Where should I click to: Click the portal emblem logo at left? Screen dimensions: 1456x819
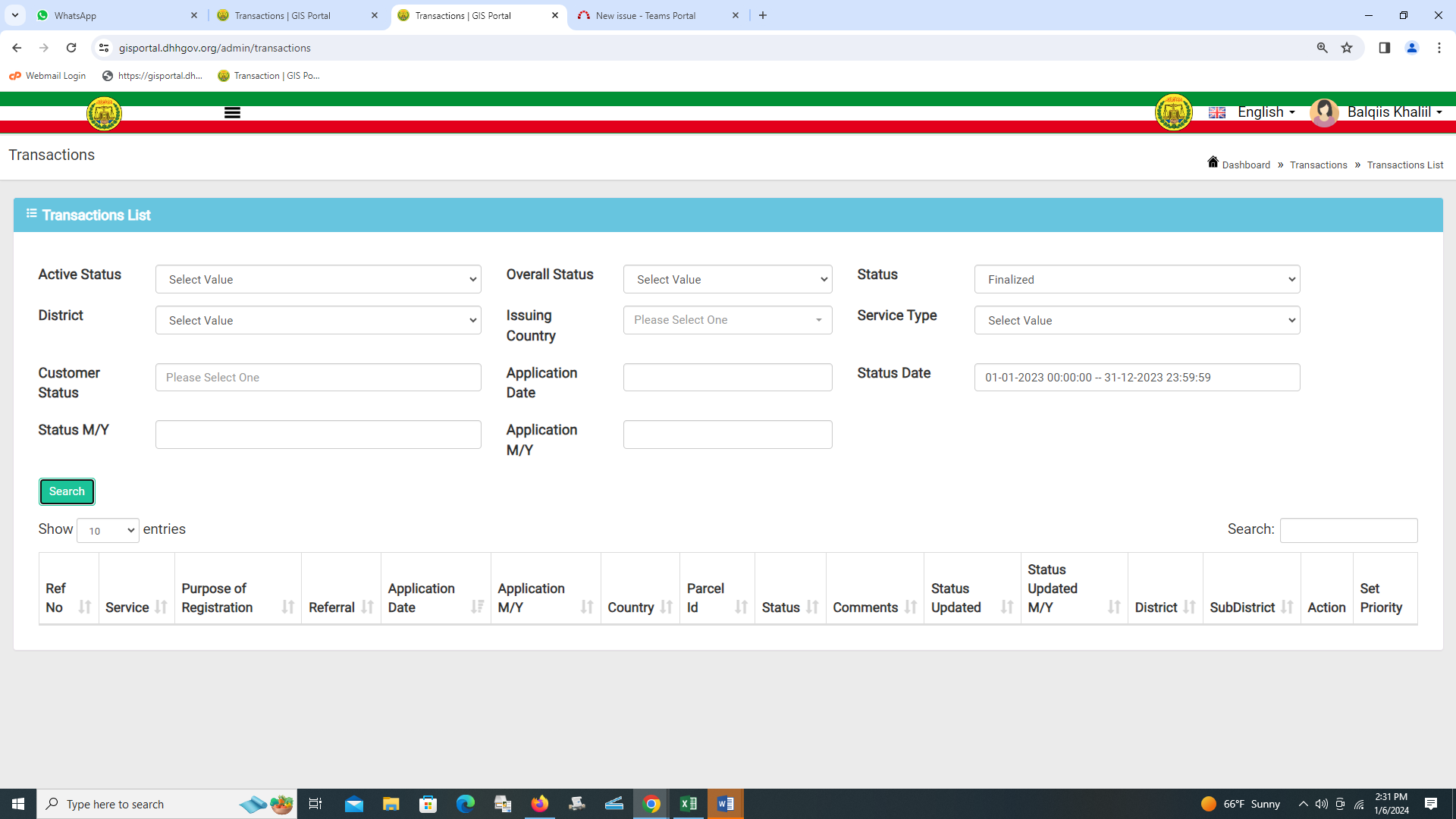point(104,114)
